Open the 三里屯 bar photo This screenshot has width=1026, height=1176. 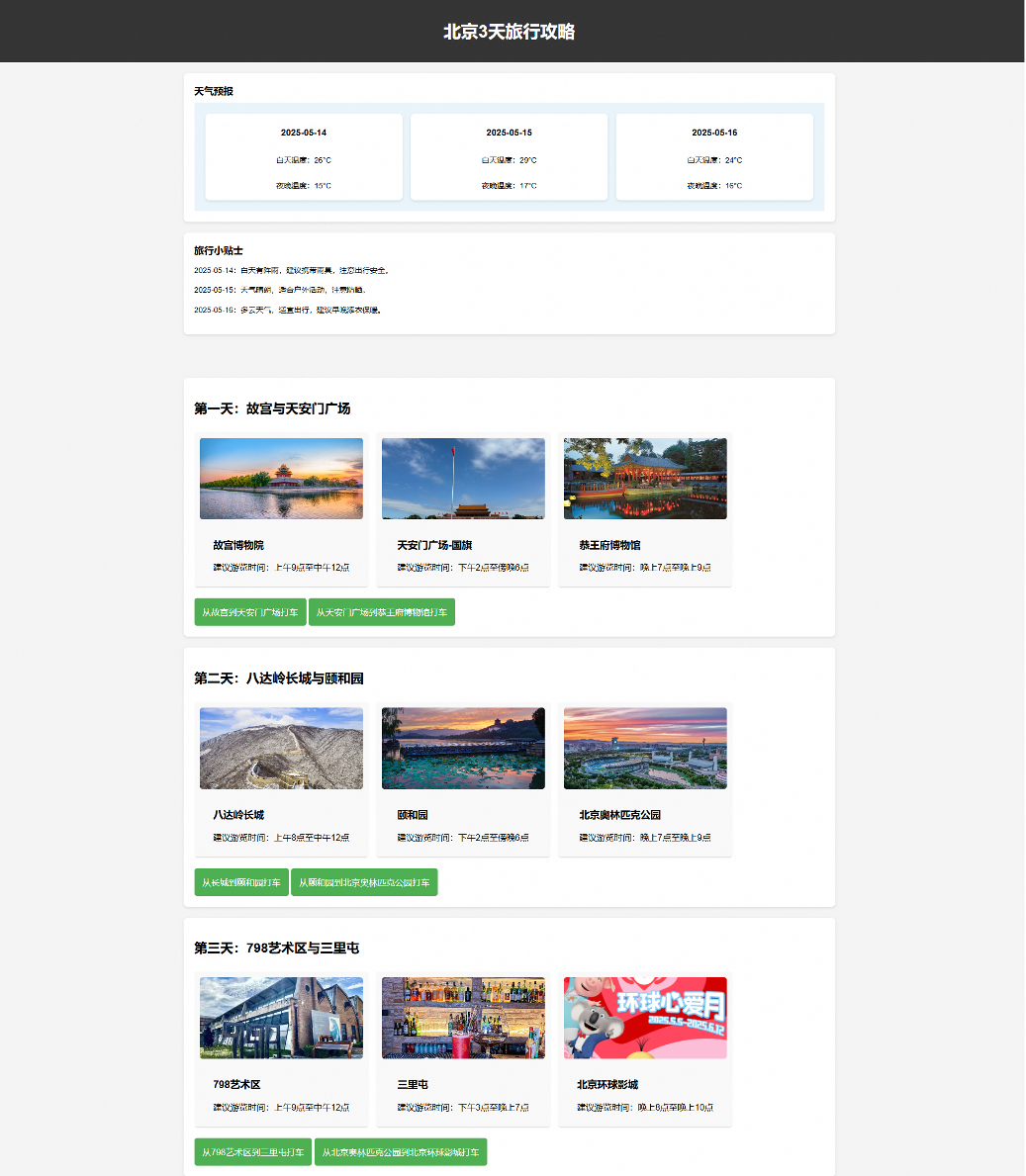pyautogui.click(x=463, y=1018)
